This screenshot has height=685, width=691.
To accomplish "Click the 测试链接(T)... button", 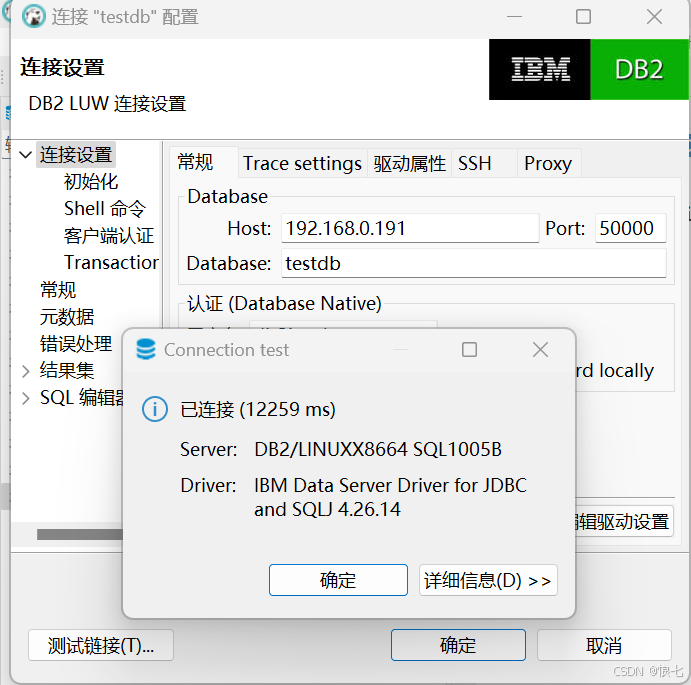I will coord(101,645).
